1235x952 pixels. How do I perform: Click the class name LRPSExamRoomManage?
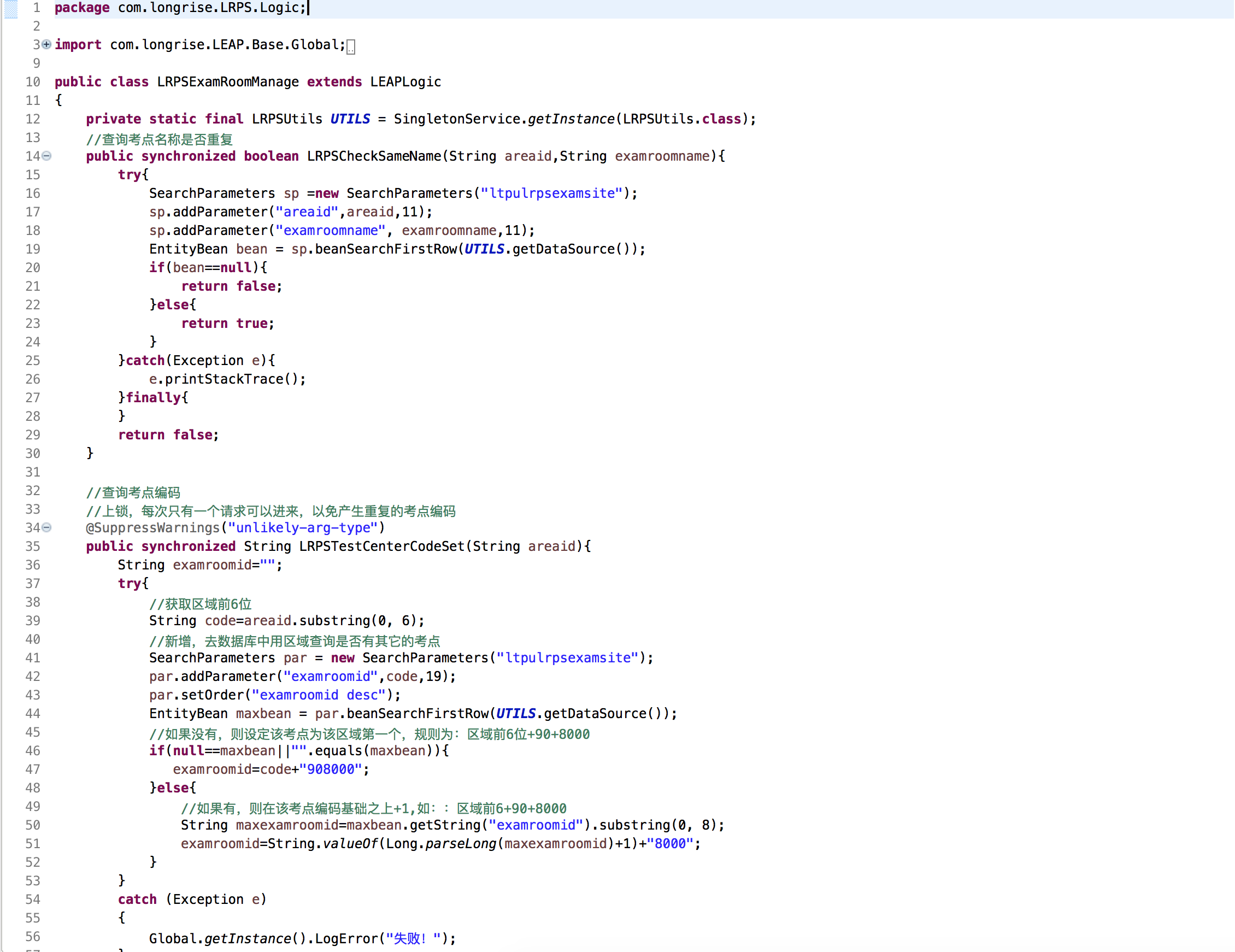point(228,82)
